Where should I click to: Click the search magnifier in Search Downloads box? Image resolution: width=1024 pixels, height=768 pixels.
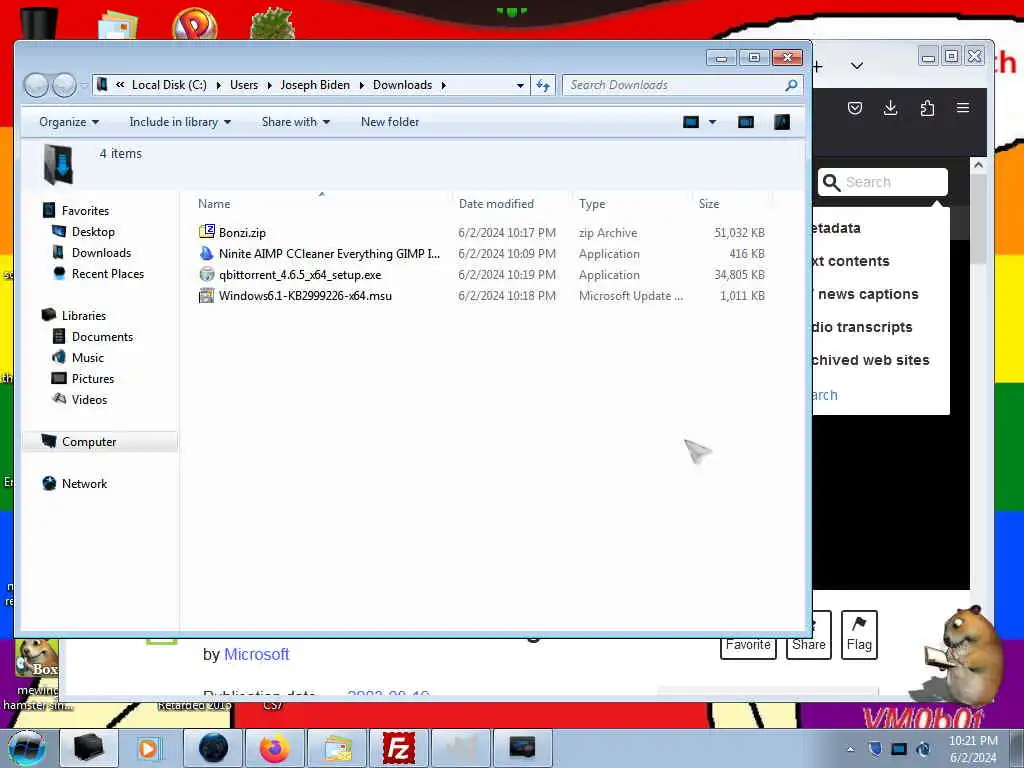point(791,85)
